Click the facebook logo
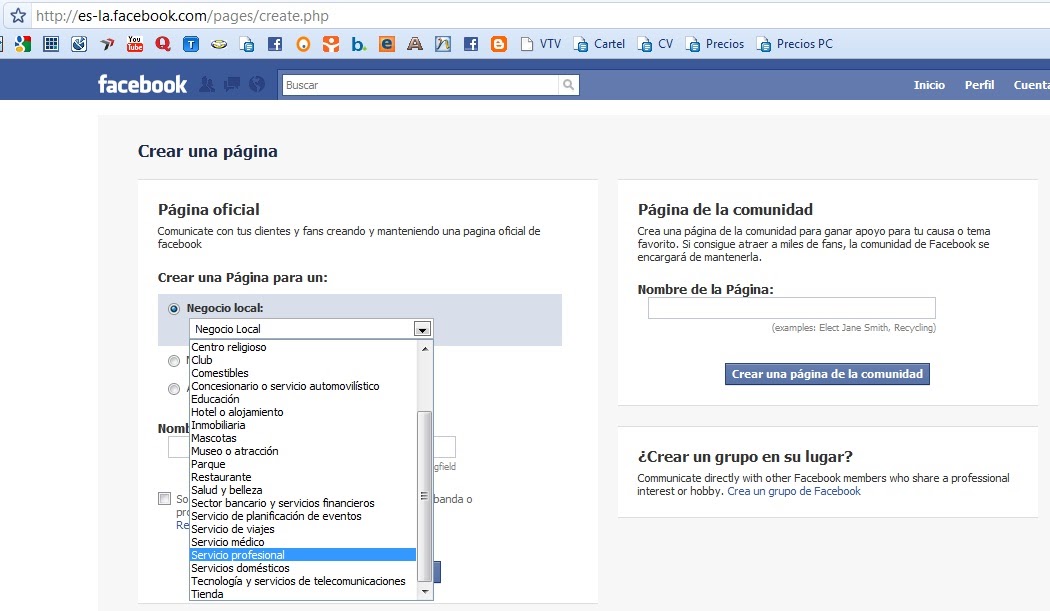The height and width of the screenshot is (611, 1050). pyautogui.click(x=143, y=84)
